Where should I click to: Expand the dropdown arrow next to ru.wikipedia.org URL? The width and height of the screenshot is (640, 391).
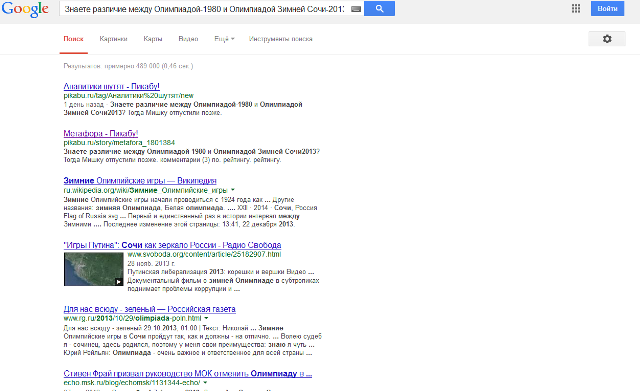click(233, 190)
